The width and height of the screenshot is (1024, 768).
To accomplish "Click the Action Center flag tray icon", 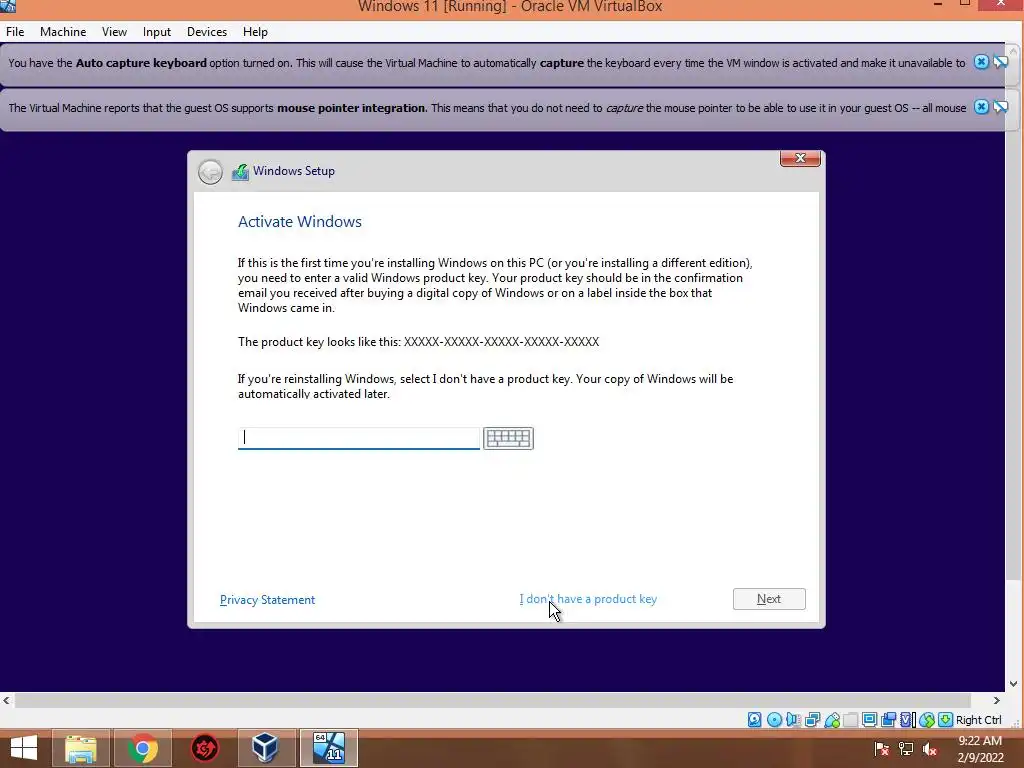I will [882, 749].
